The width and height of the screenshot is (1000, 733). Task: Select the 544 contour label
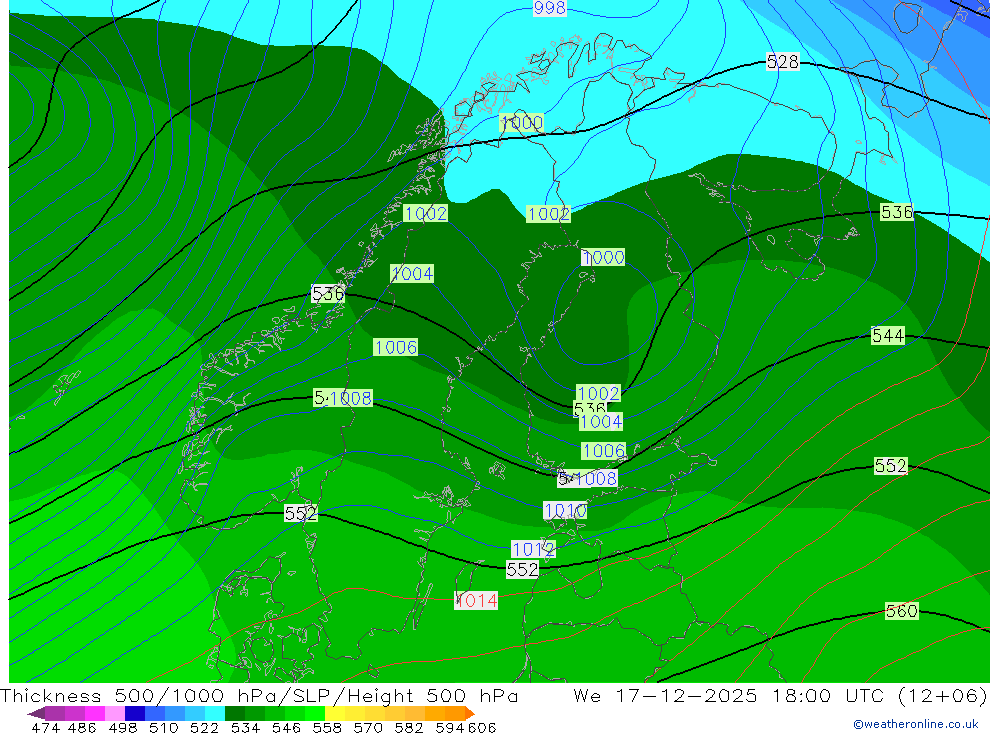[888, 336]
